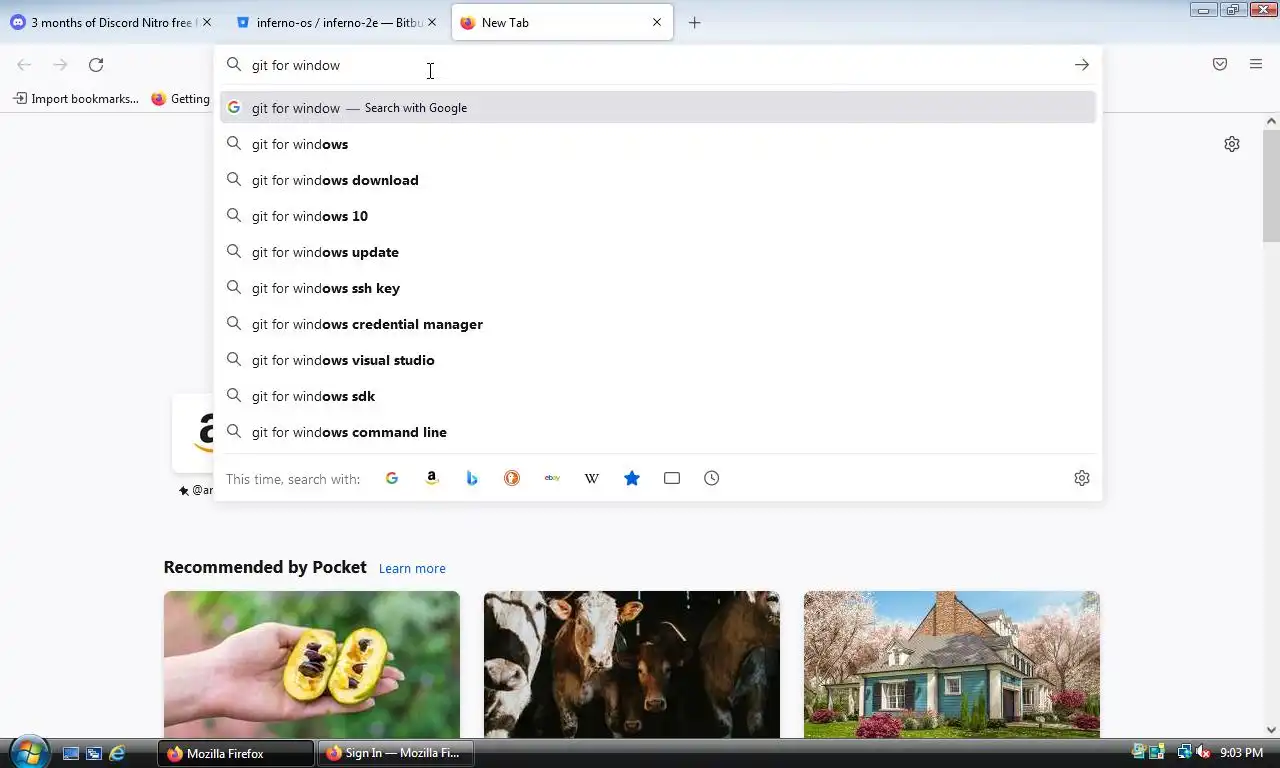Viewport: 1280px width, 768px height.
Task: Choose 'git for window — Search with Google'
Action: point(658,107)
